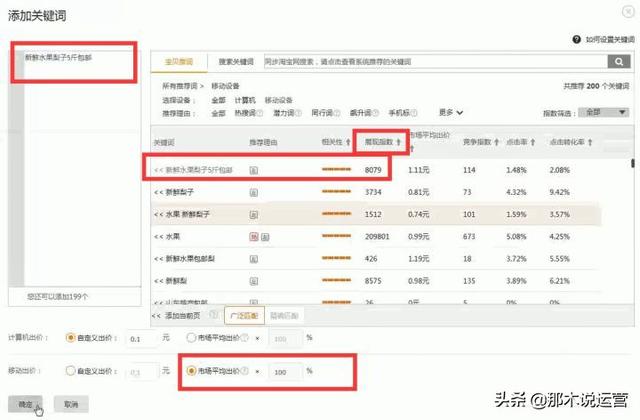
Task: Select 全部 in the 推荐理由 row
Action: 218,113
